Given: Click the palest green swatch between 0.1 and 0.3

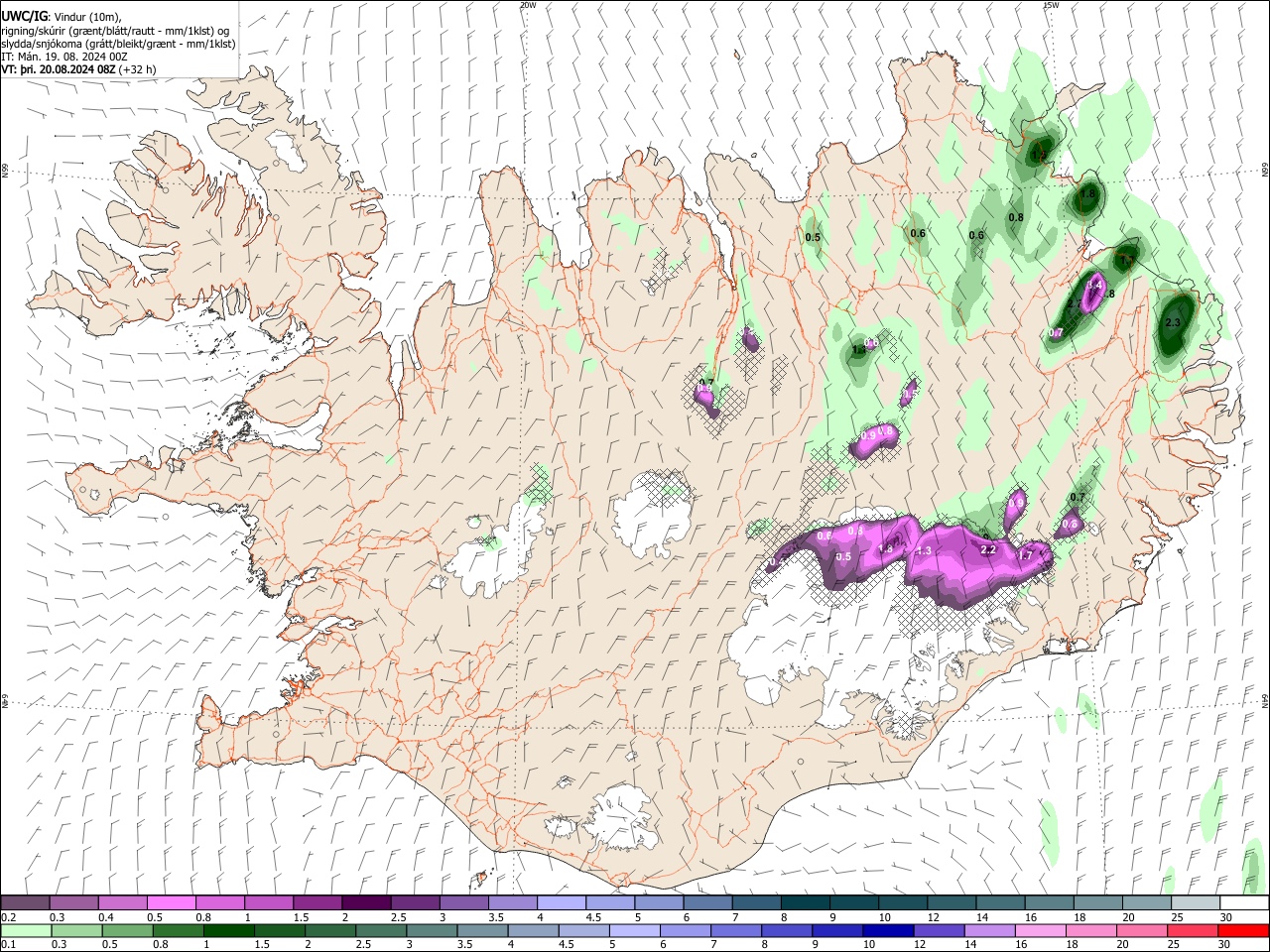Looking at the screenshot, I should pyautogui.click(x=26, y=930).
